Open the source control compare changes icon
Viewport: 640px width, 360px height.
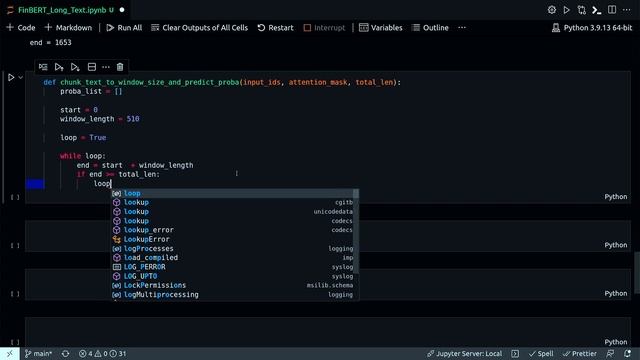pos(582,10)
